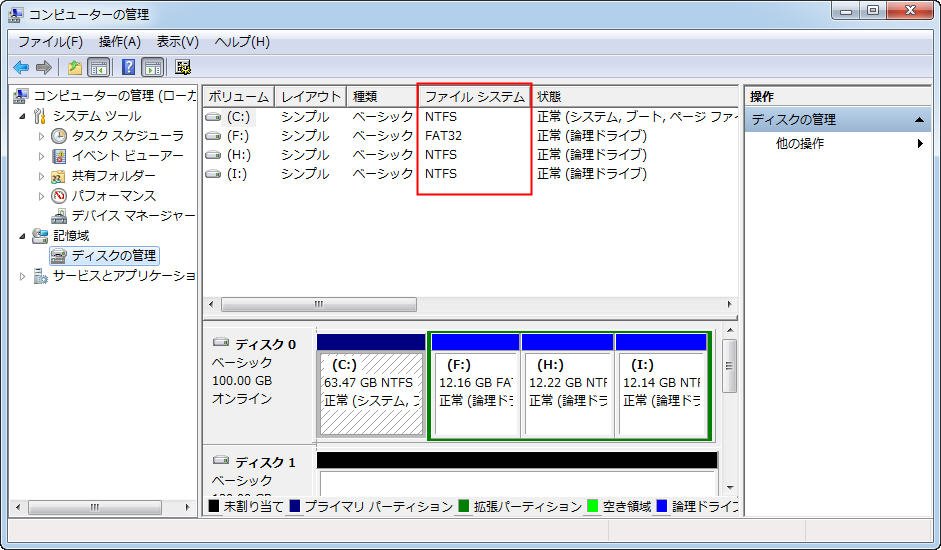The image size is (941, 550).
Task: Click the 共有フォルダー icon
Action: pyautogui.click(x=59, y=176)
